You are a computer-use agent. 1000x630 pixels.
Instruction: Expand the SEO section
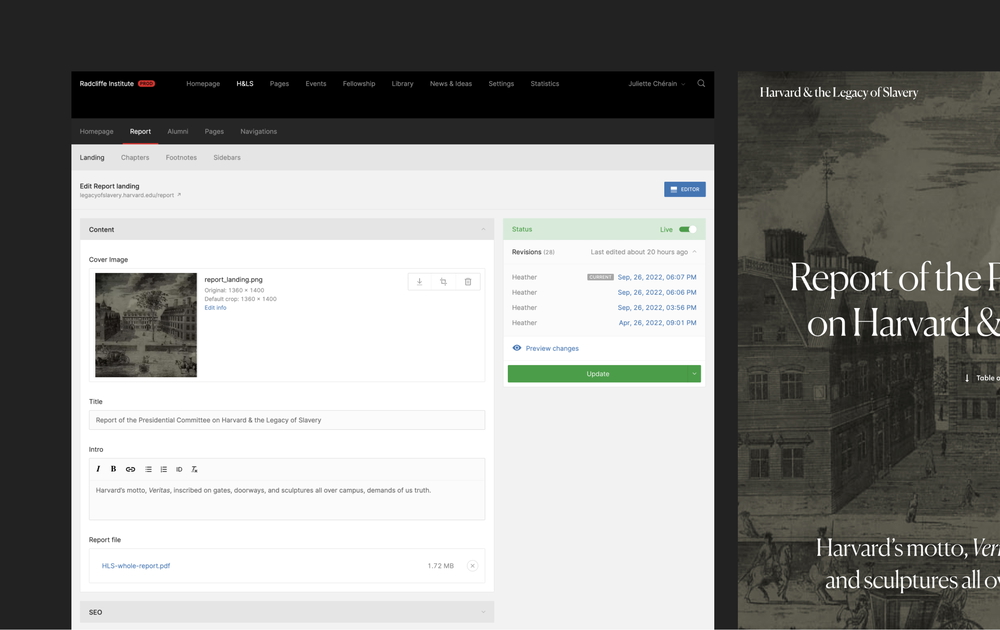pos(482,612)
